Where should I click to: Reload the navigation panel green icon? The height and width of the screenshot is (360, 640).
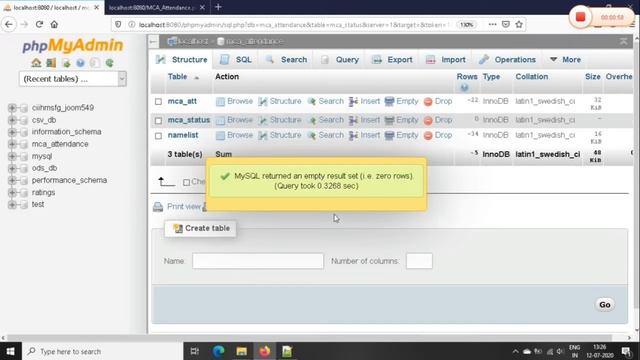coord(109,63)
